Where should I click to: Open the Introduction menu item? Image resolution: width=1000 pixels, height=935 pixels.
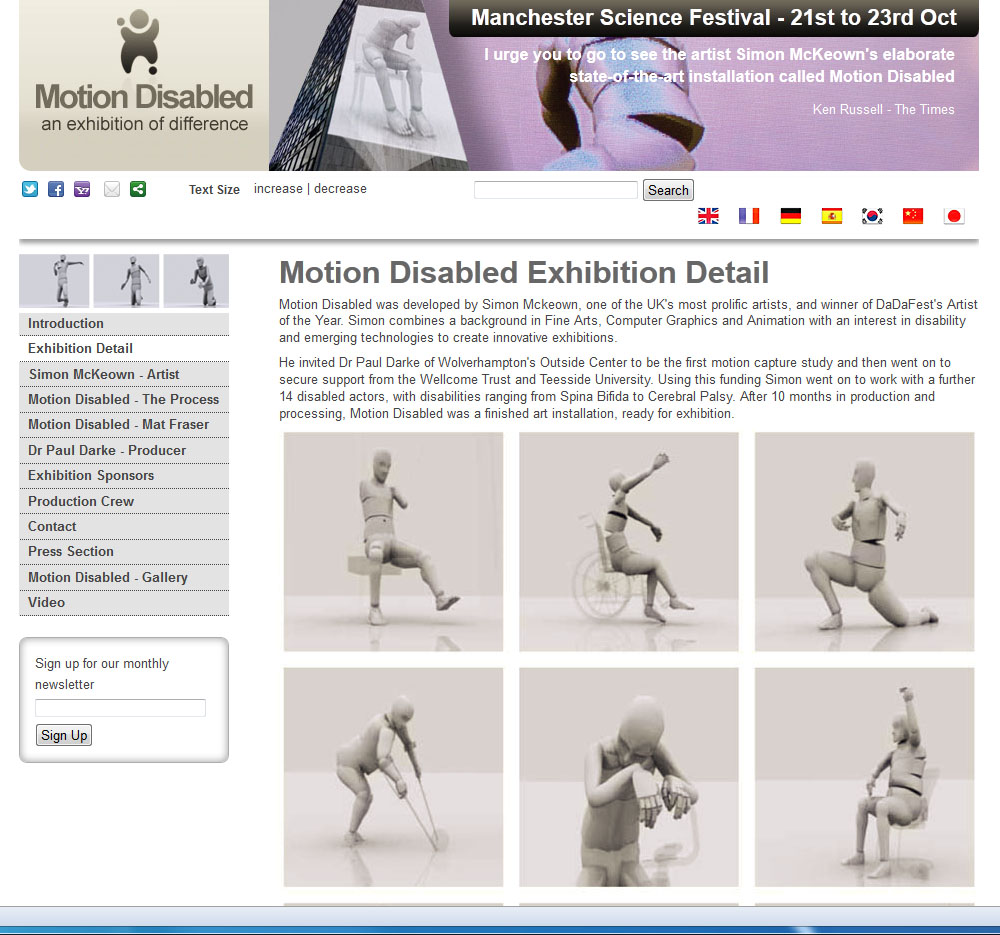click(x=124, y=323)
